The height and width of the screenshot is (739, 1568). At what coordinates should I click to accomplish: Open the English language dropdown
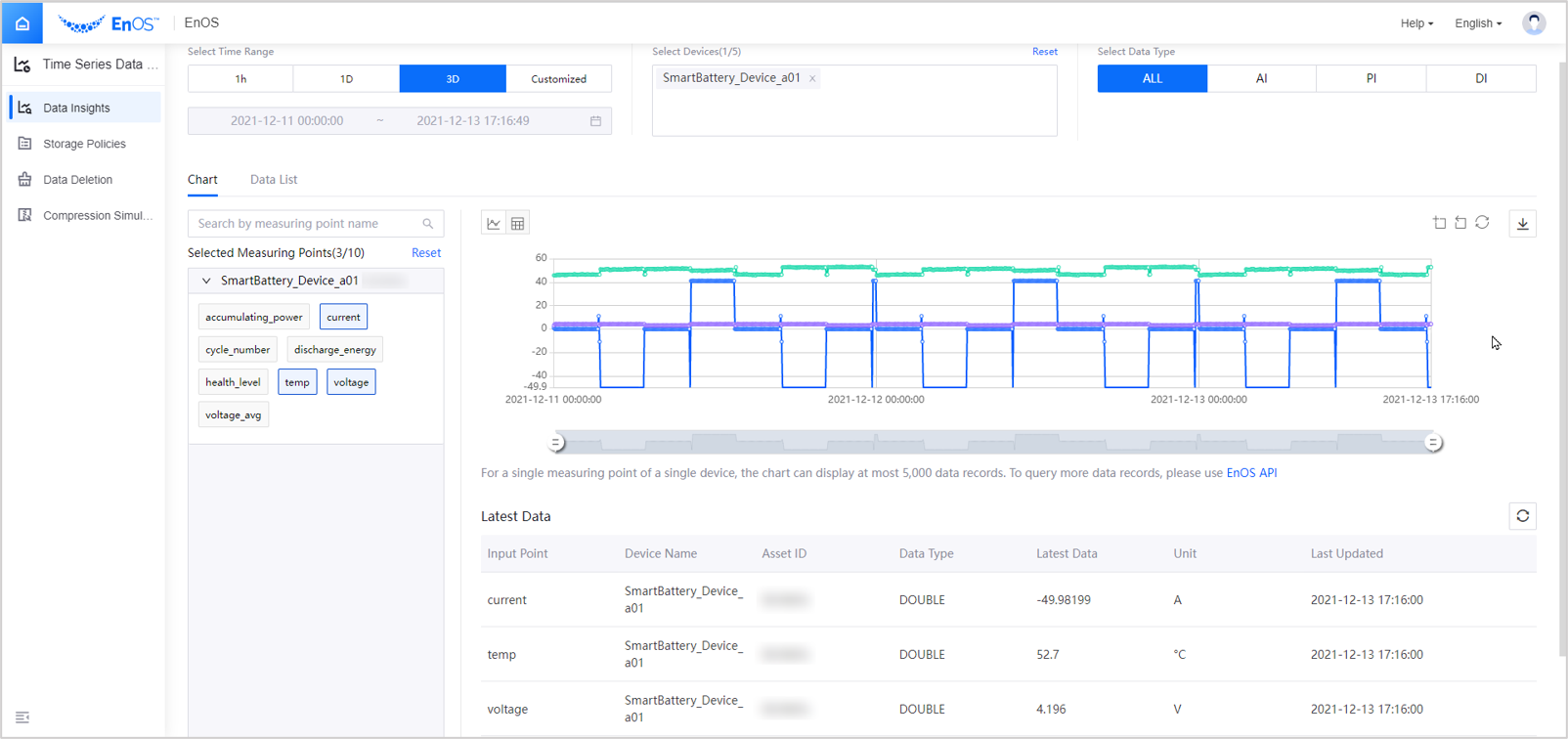coord(1478,23)
